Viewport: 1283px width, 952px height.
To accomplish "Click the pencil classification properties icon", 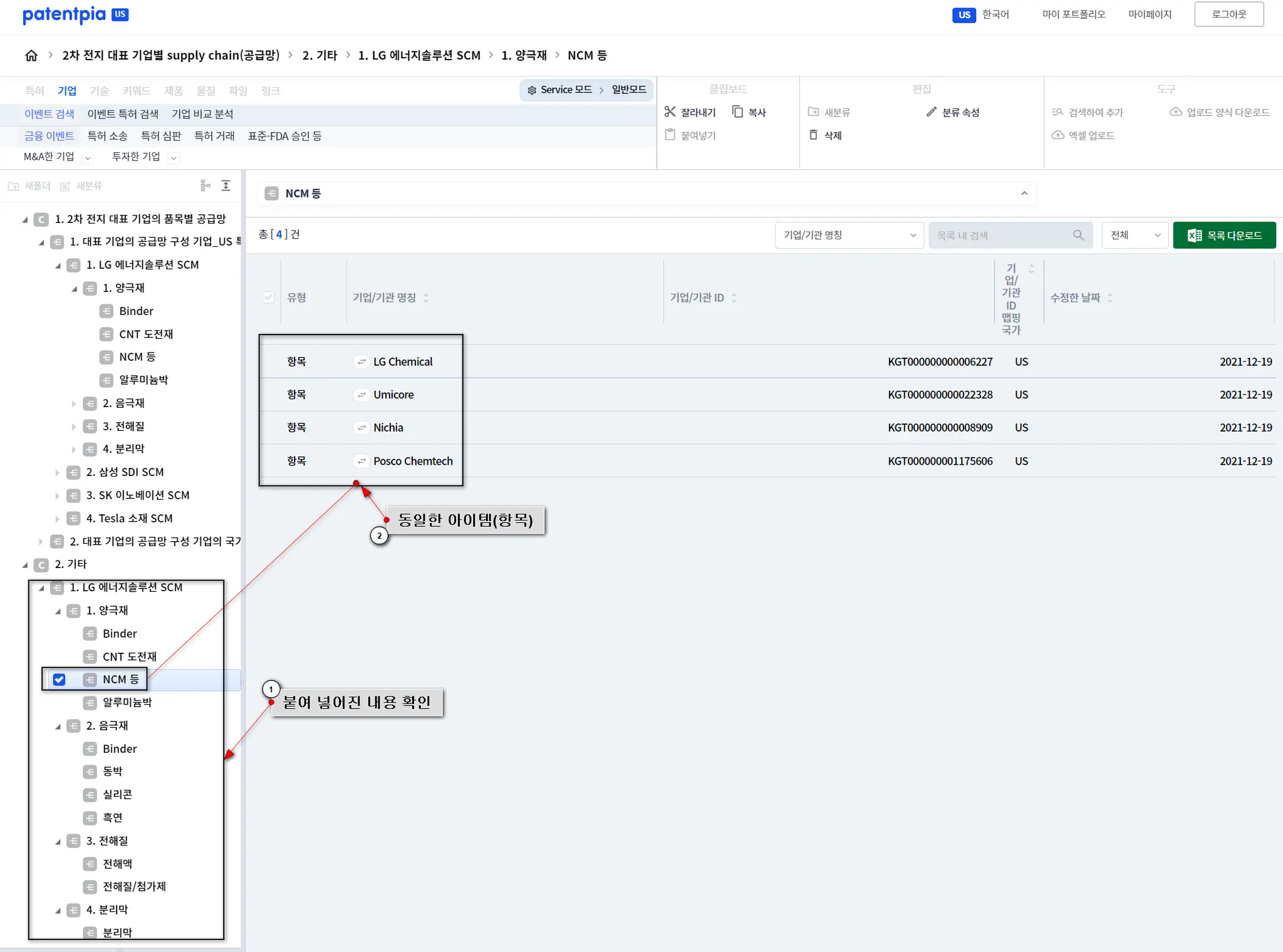I will [x=932, y=112].
